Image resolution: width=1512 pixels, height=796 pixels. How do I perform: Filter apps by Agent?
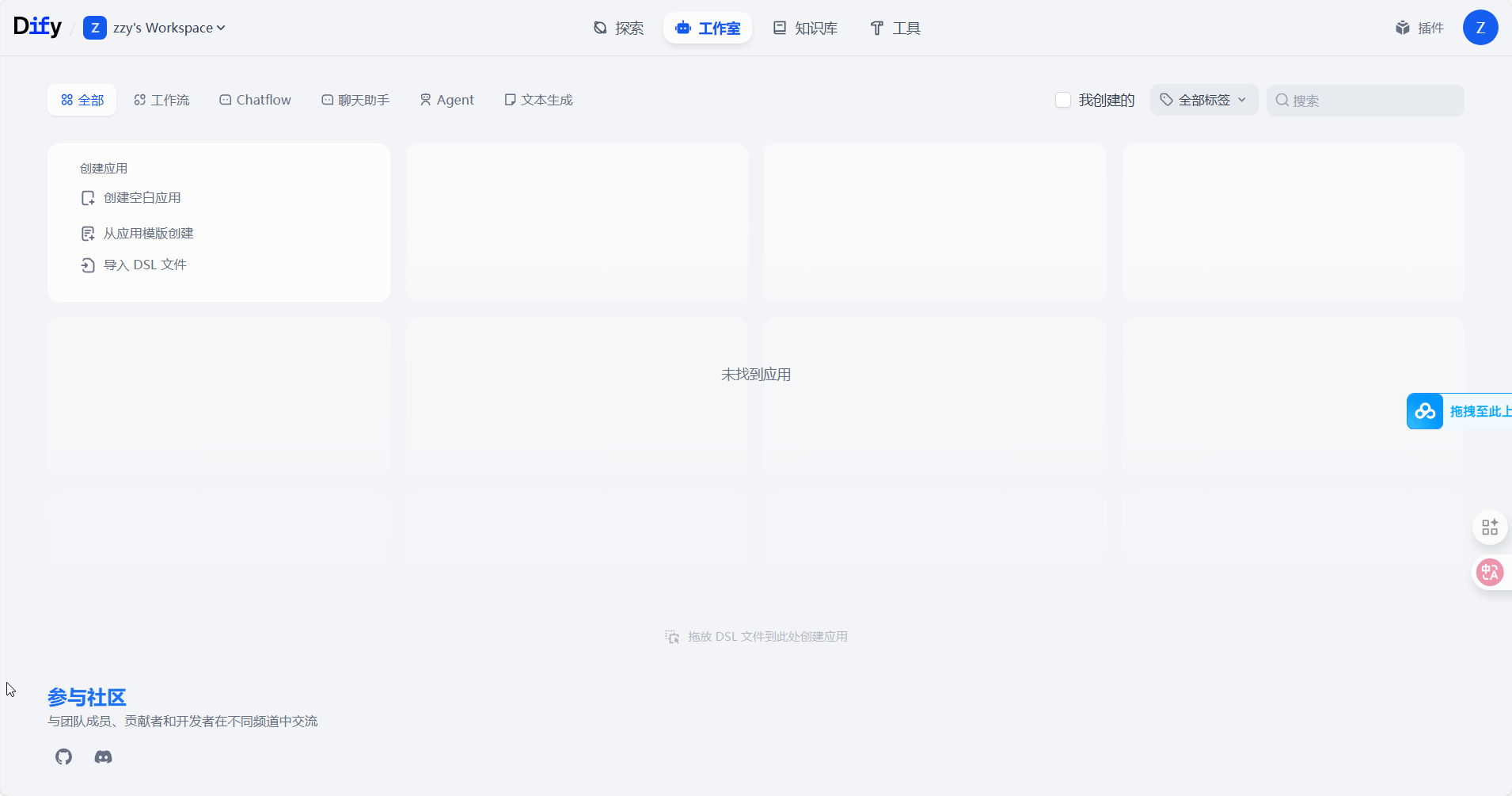tap(446, 100)
